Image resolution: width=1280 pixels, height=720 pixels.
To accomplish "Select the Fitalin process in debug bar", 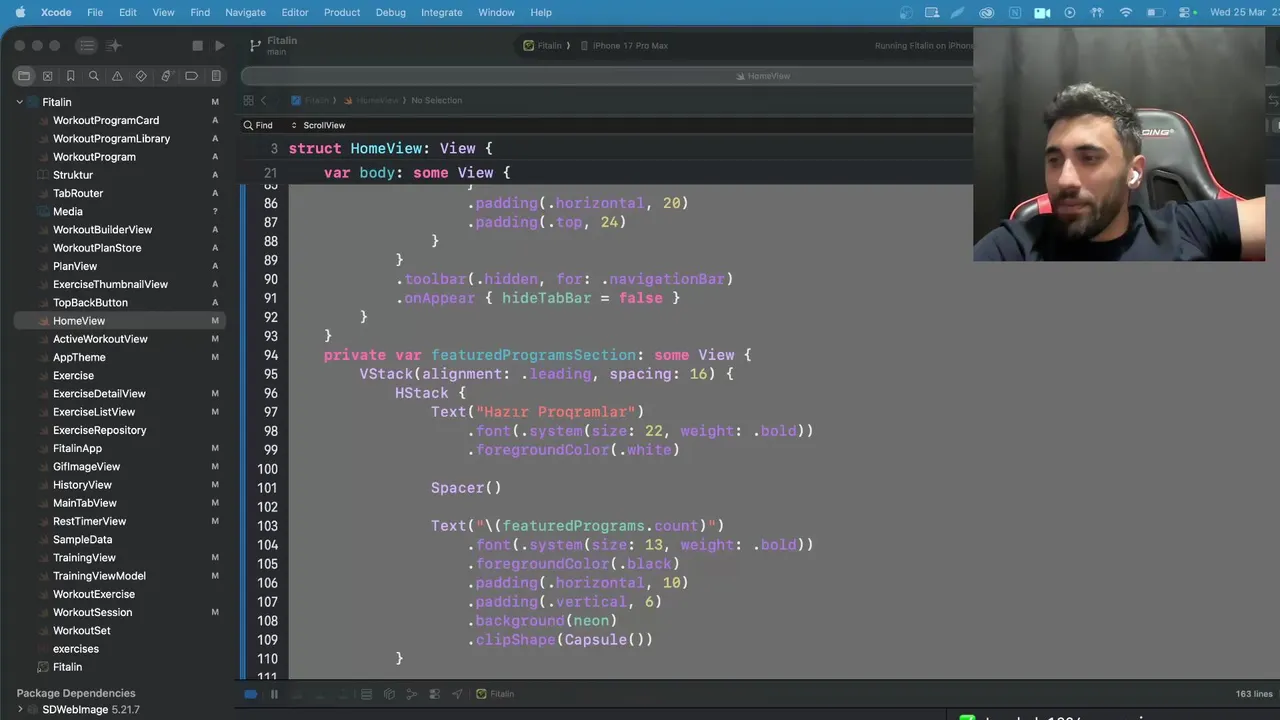I will click(495, 694).
